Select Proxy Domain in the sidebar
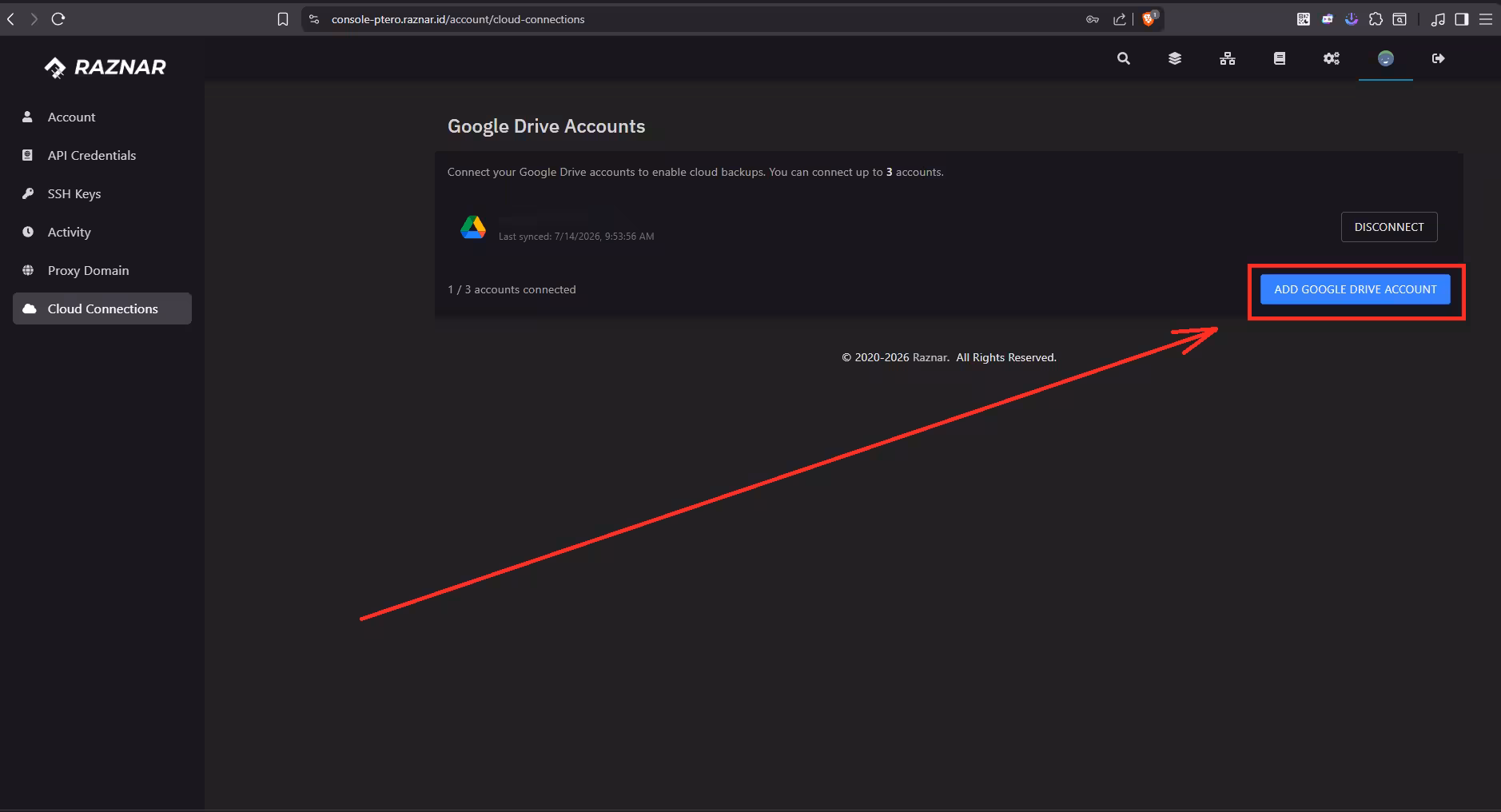The width and height of the screenshot is (1501, 812). tap(102, 270)
